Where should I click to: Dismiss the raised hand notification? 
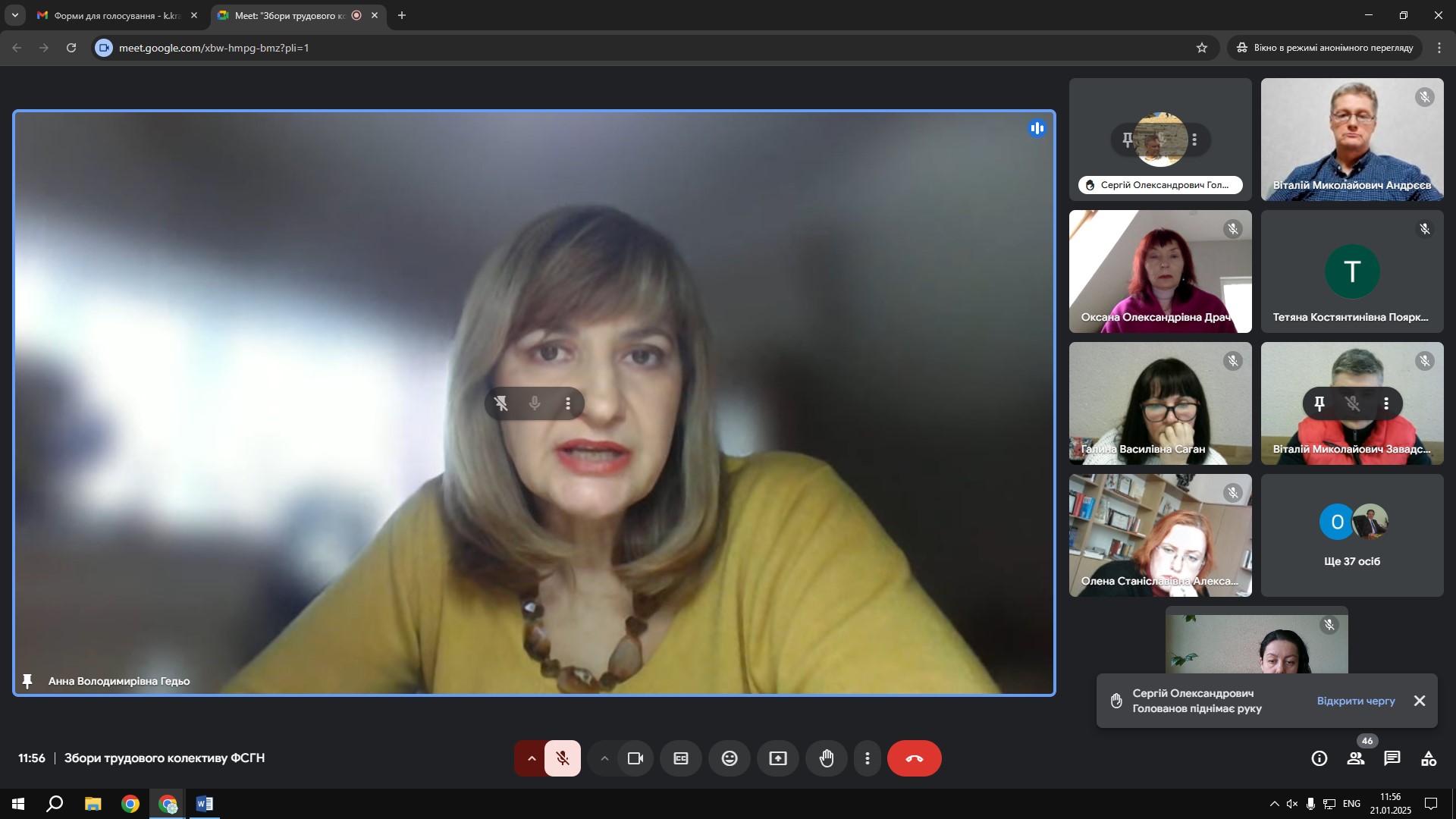pos(1420,701)
